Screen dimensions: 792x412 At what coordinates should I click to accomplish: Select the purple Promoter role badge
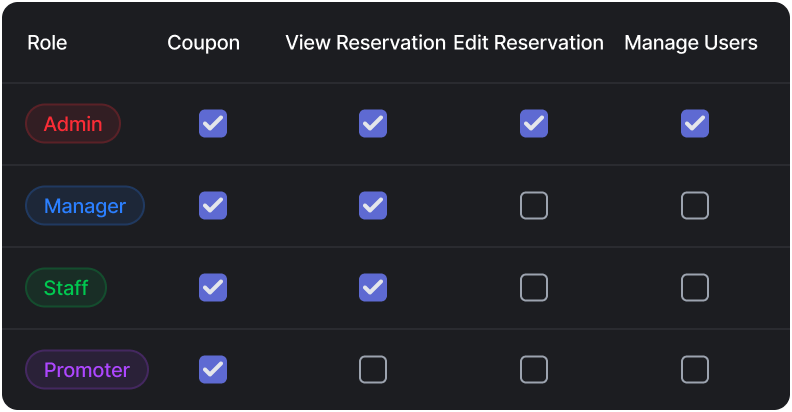(x=87, y=370)
